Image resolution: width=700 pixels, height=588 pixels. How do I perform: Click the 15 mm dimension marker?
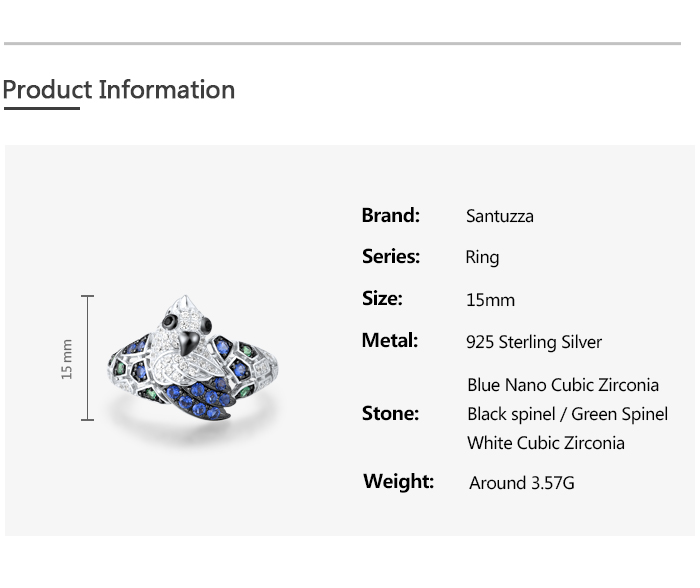[68, 358]
